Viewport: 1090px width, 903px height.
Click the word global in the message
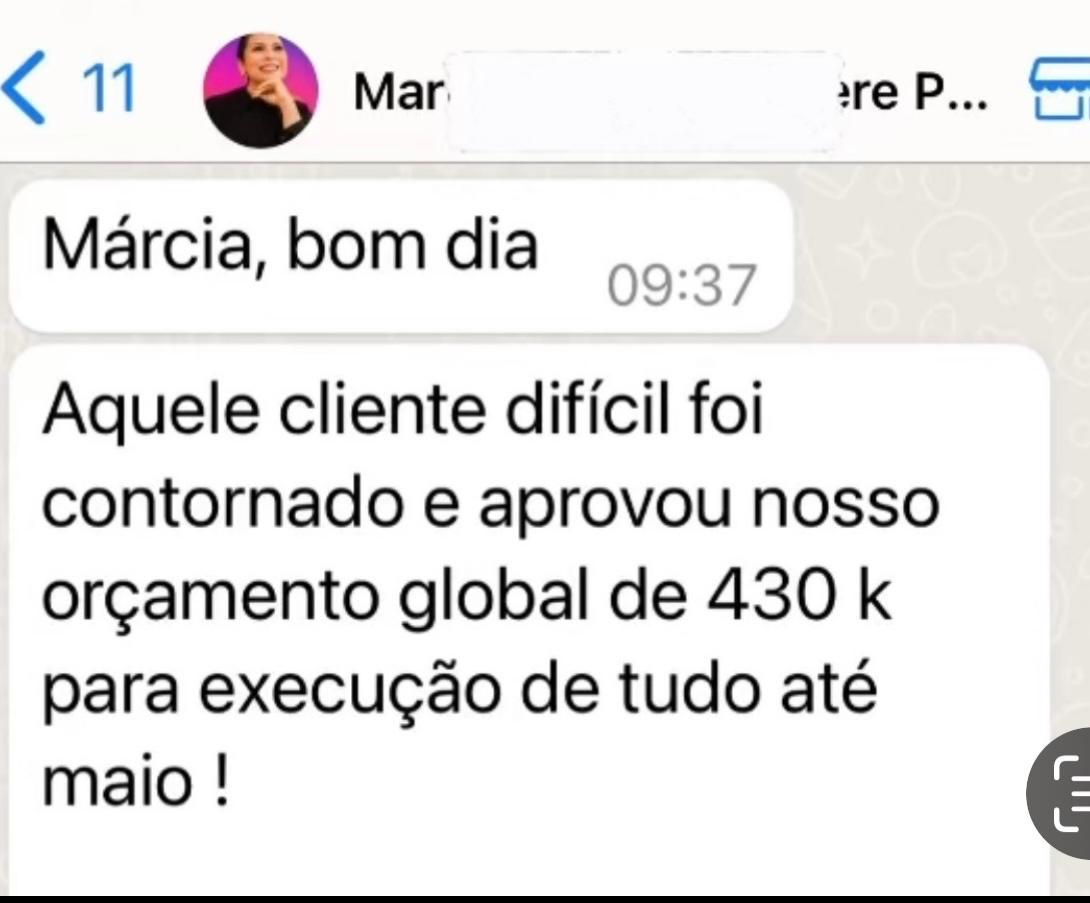pyautogui.click(x=496, y=599)
